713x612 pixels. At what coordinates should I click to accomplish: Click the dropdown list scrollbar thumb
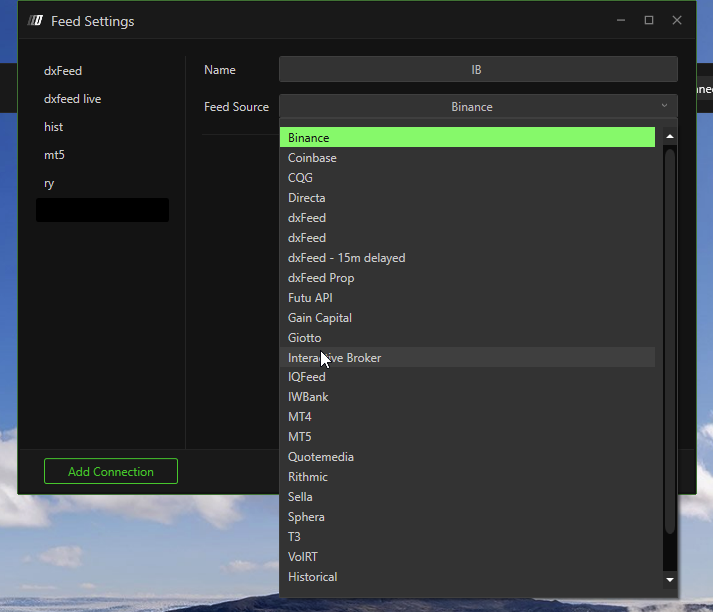coord(670,340)
